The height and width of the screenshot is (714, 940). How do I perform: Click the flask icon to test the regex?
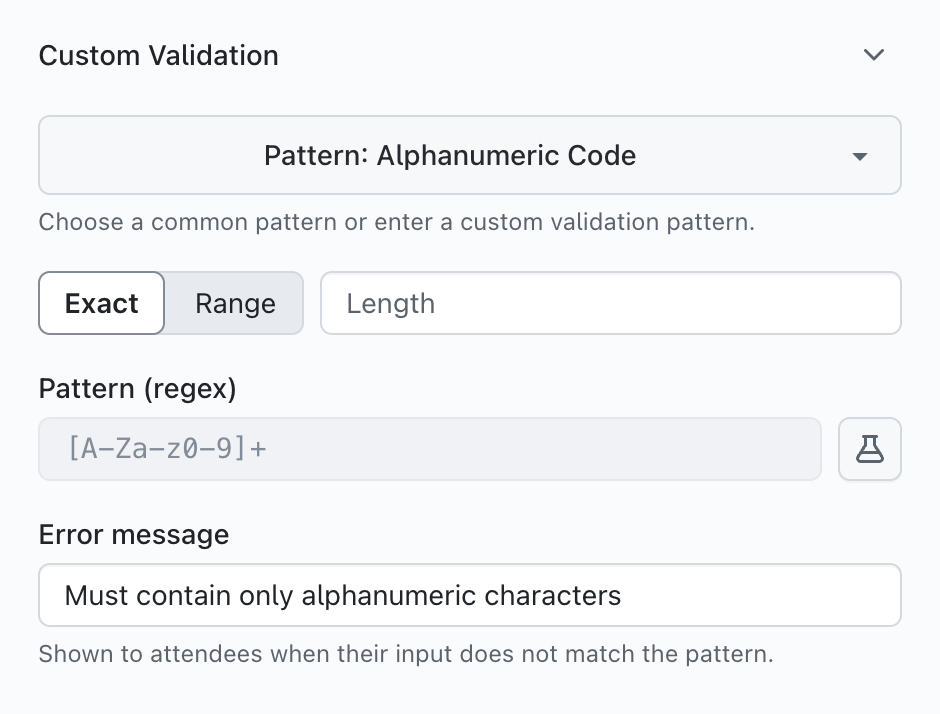pyautogui.click(x=869, y=449)
